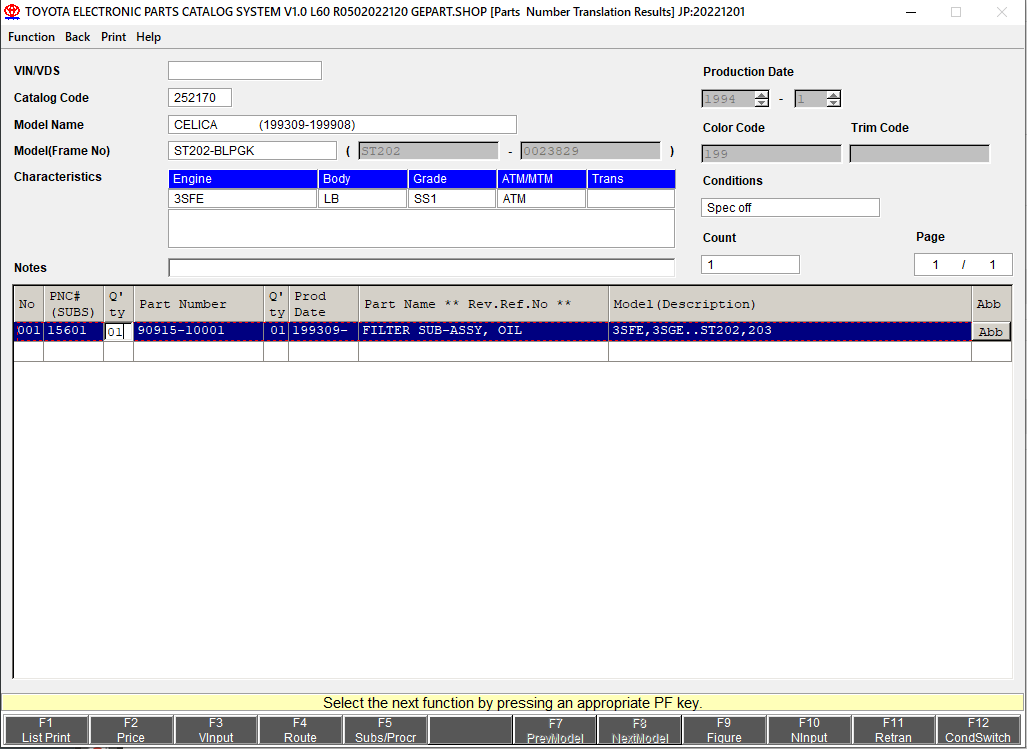Click the F3 VInput button
This screenshot has width=1027, height=749.
[x=215, y=730]
